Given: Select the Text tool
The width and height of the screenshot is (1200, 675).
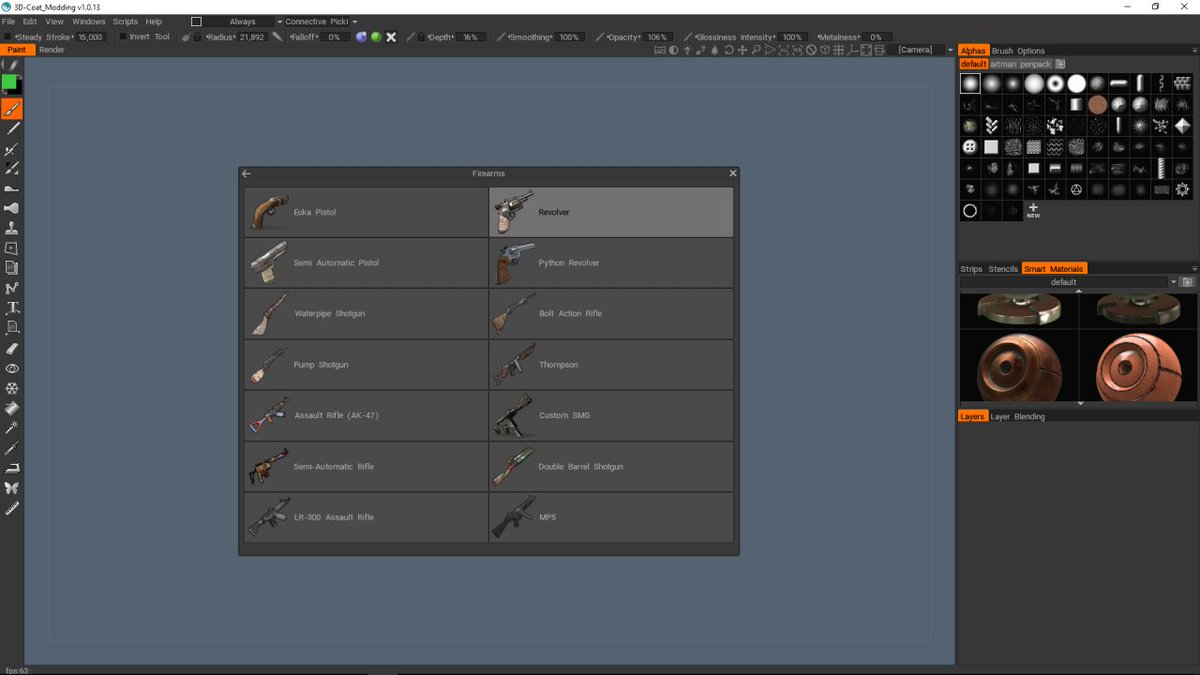Looking at the screenshot, I should click(x=11, y=308).
